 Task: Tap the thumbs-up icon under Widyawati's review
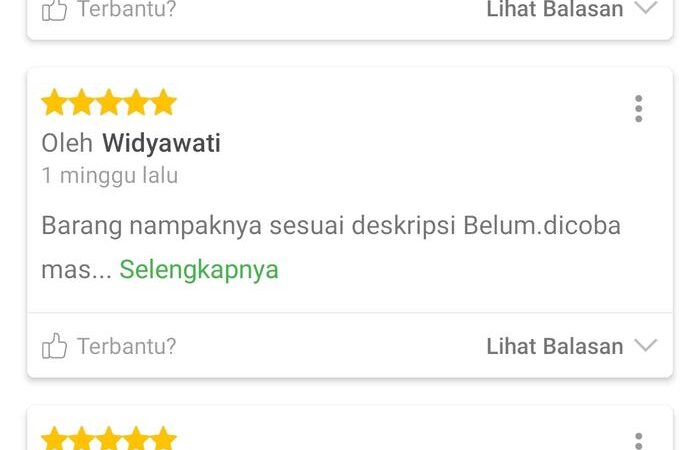pos(54,346)
